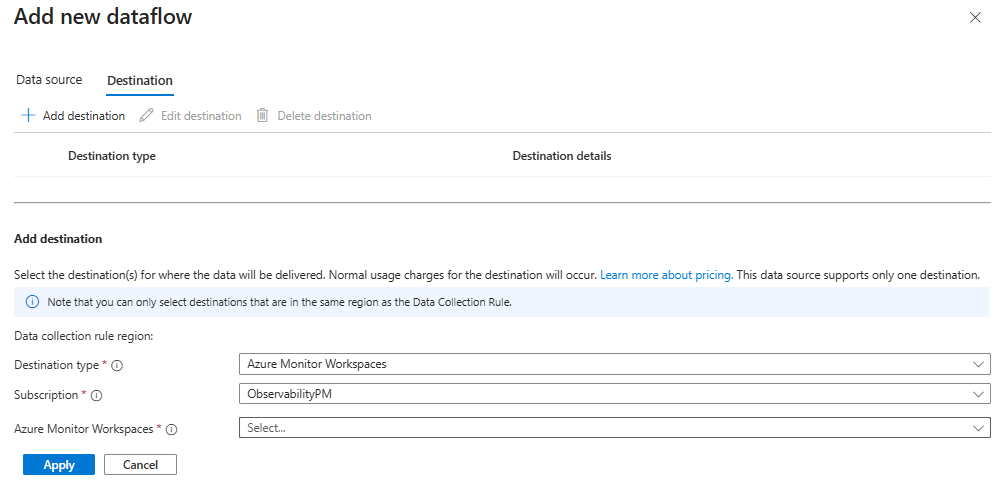Click info icon beside Azure Monitor Workspaces label
The image size is (1007, 483).
pos(171,429)
